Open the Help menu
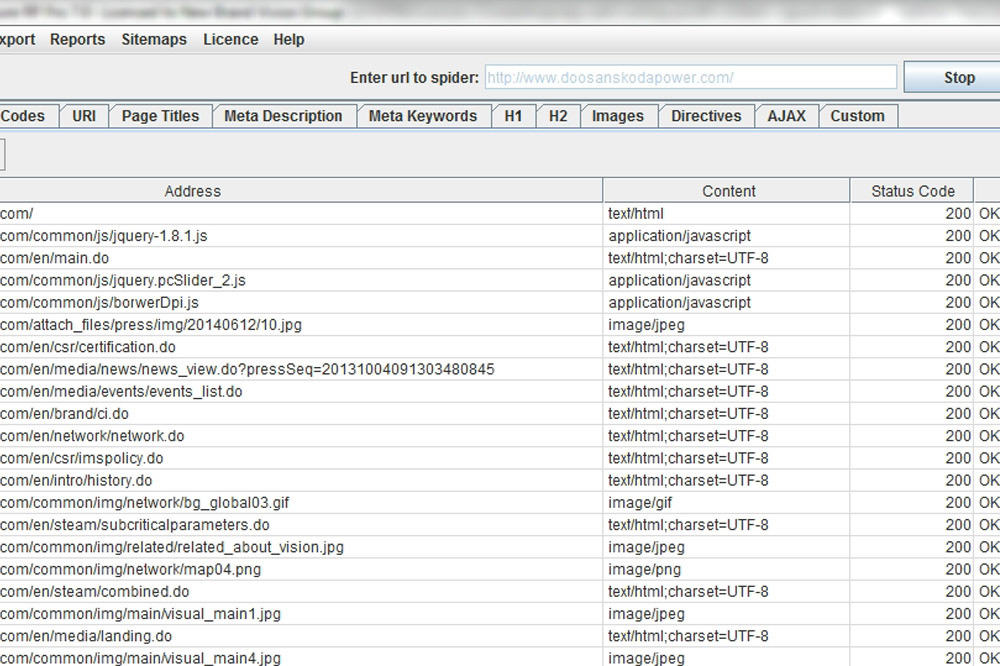The image size is (1000, 666). [289, 39]
